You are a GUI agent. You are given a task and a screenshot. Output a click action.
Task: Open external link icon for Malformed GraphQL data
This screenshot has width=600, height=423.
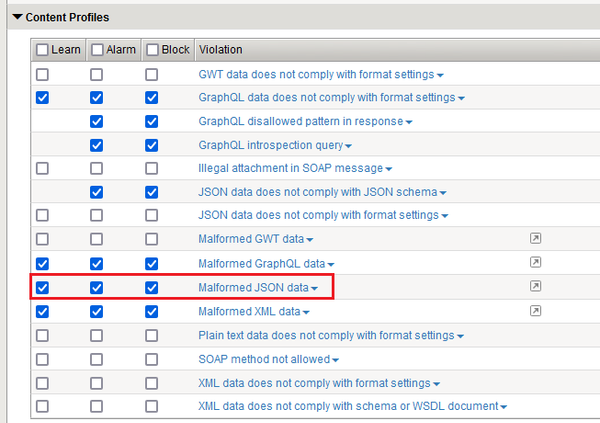(535, 263)
